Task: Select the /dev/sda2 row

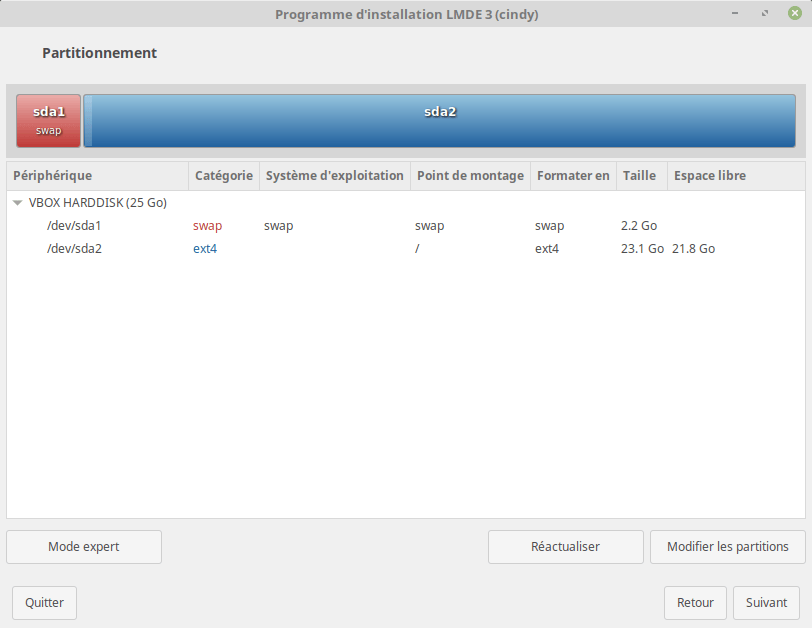Action: (x=74, y=249)
